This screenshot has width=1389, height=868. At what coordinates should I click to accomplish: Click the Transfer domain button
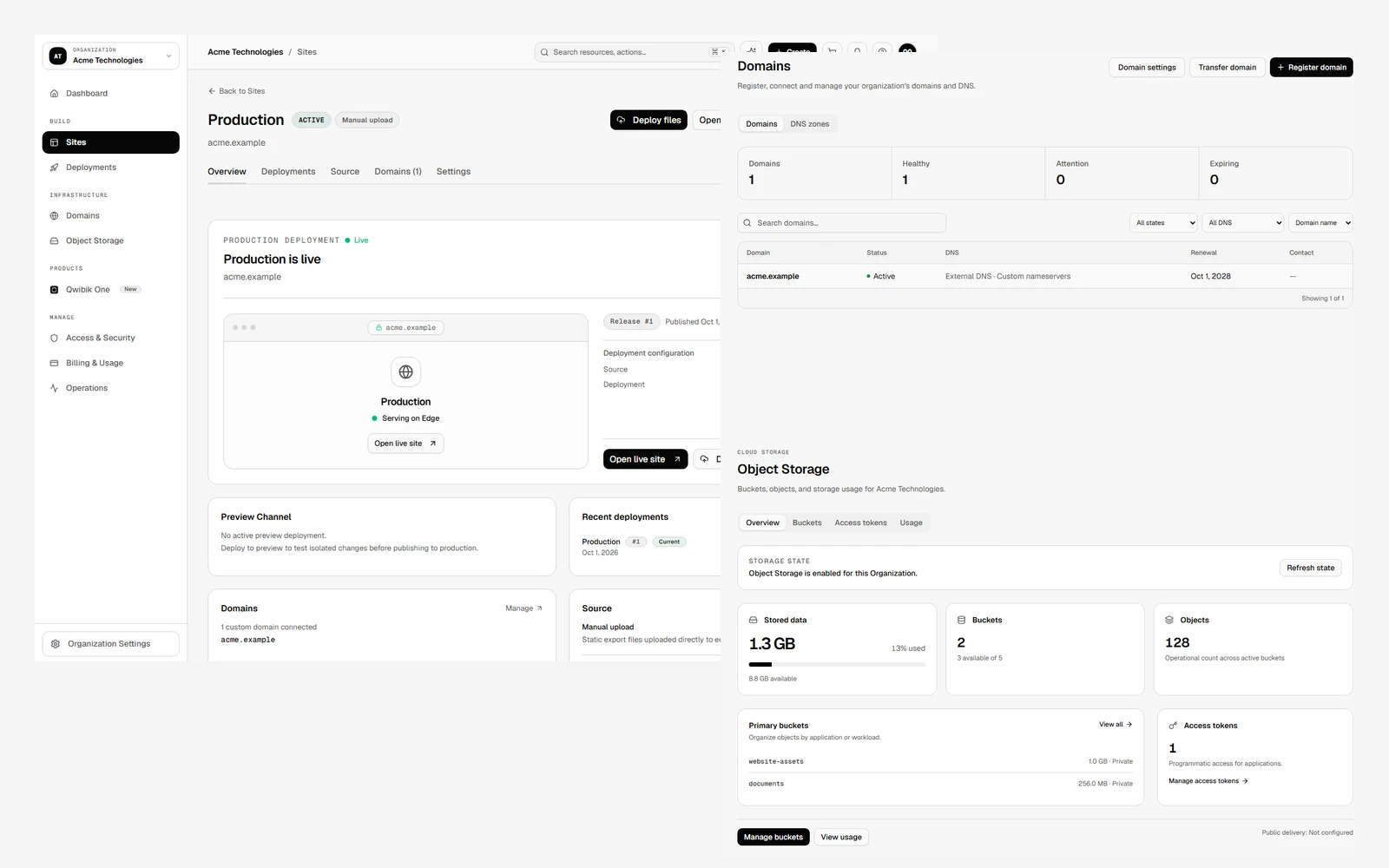coord(1227,68)
